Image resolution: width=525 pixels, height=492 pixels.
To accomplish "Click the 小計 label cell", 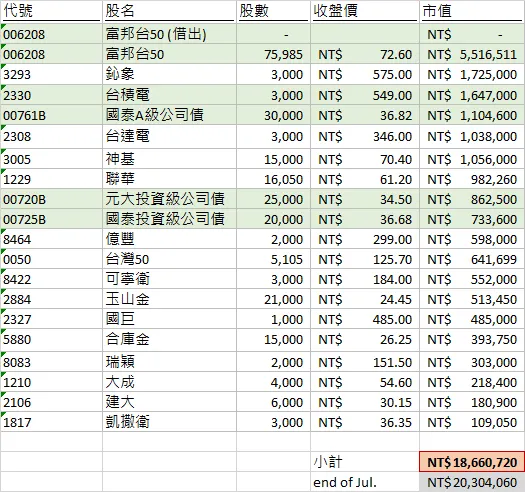I will (x=365, y=462).
